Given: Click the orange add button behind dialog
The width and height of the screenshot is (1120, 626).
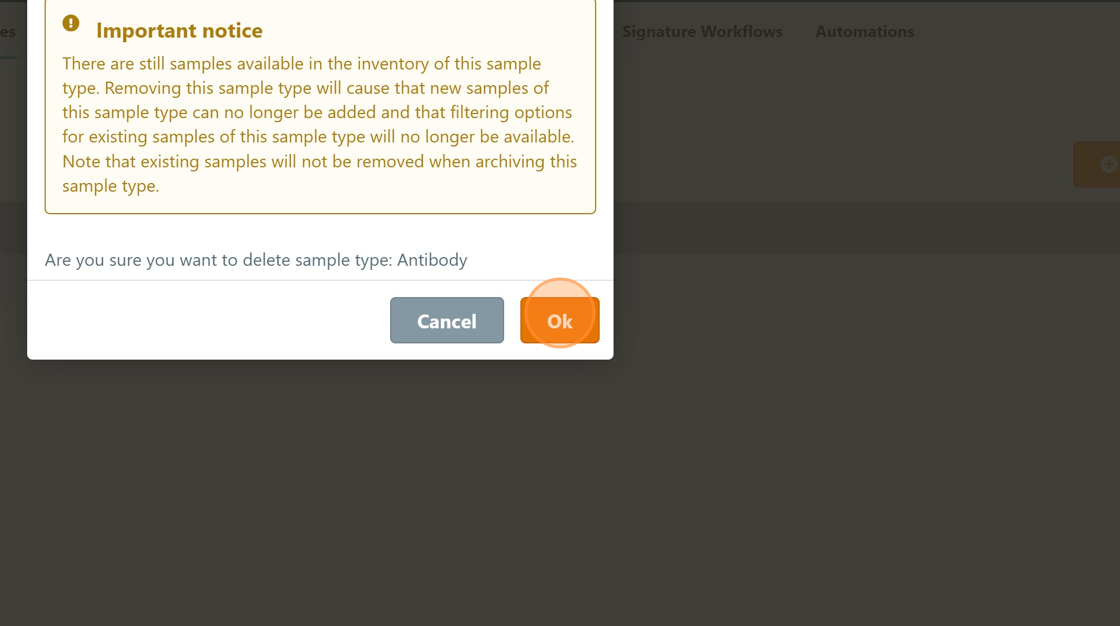Looking at the screenshot, I should point(1097,164).
